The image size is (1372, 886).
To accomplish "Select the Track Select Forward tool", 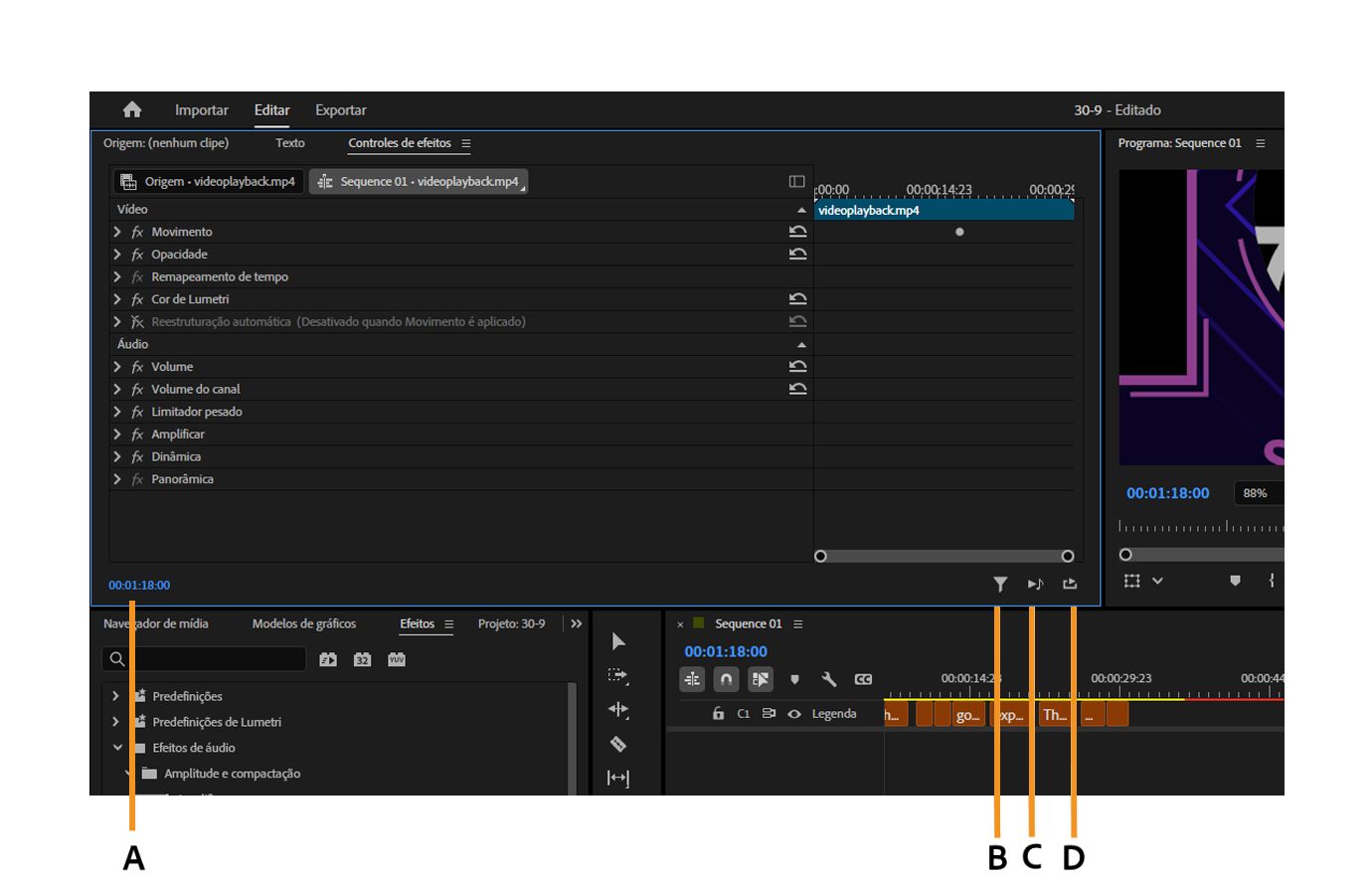I will (618, 676).
